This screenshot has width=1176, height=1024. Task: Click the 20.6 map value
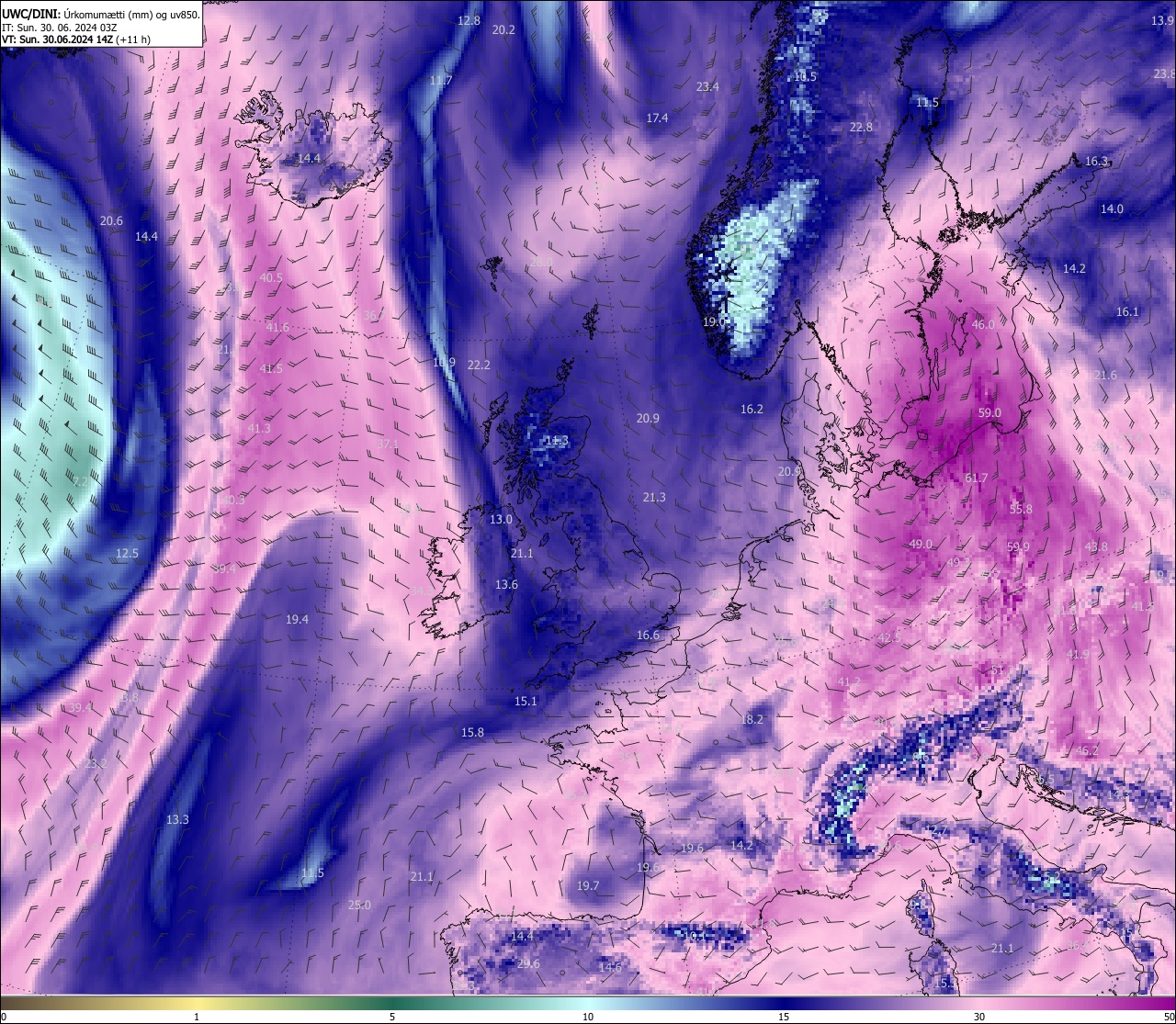click(x=111, y=220)
